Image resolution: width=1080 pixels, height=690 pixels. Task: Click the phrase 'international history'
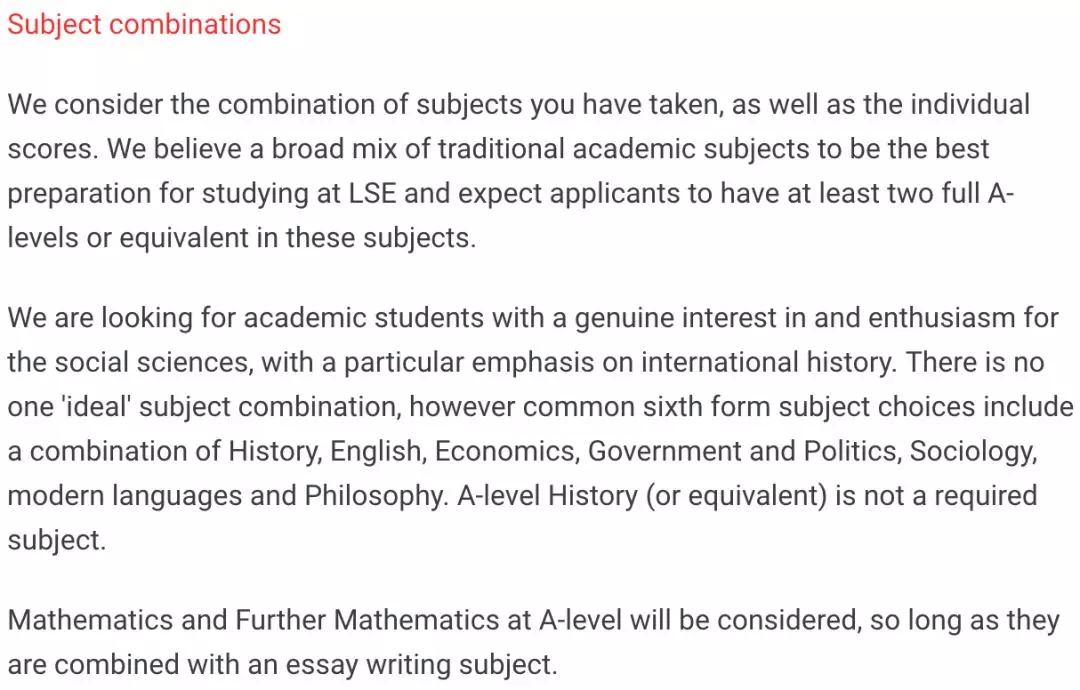pos(766,363)
